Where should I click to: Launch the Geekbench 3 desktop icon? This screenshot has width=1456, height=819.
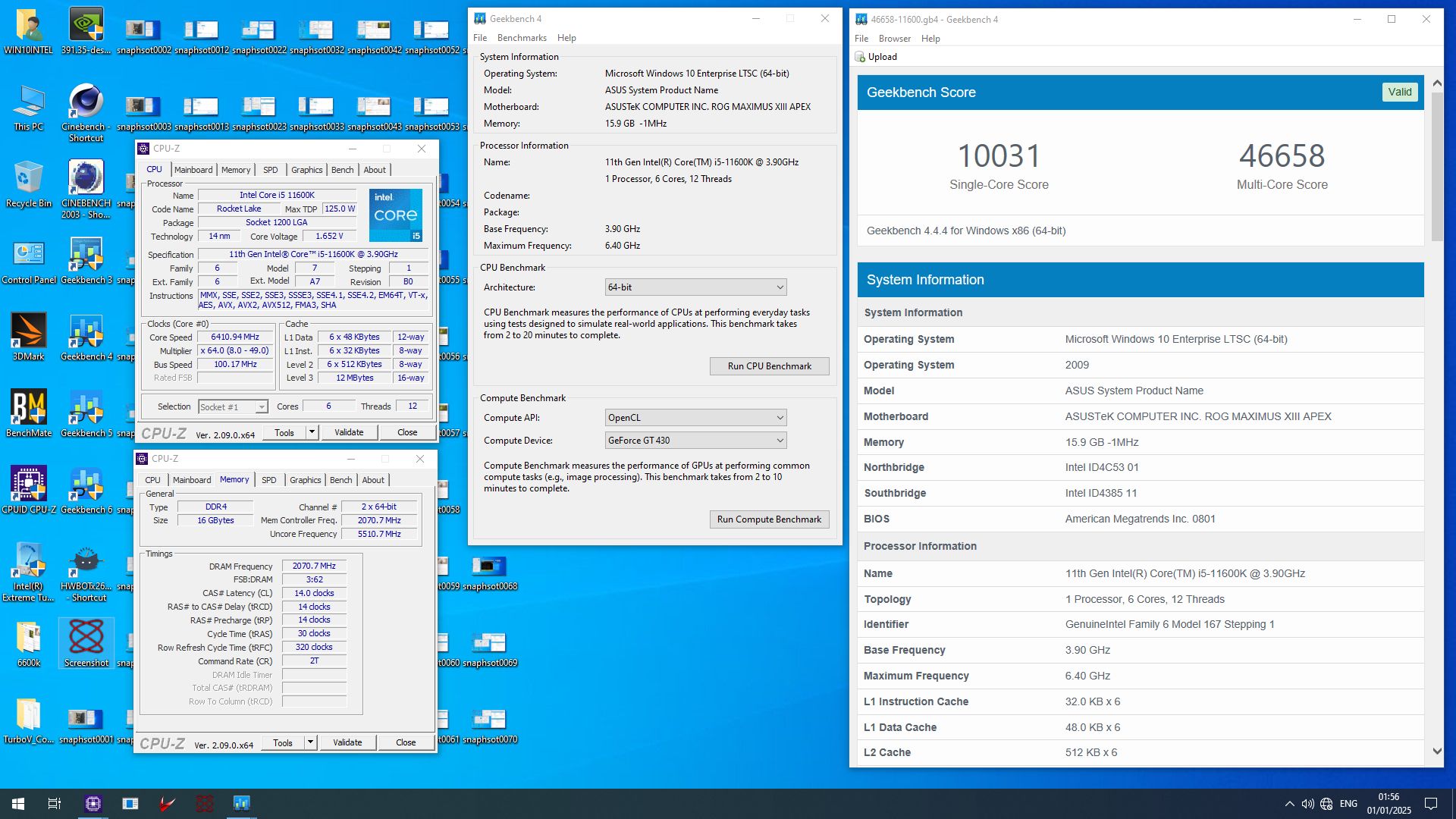coord(86,262)
